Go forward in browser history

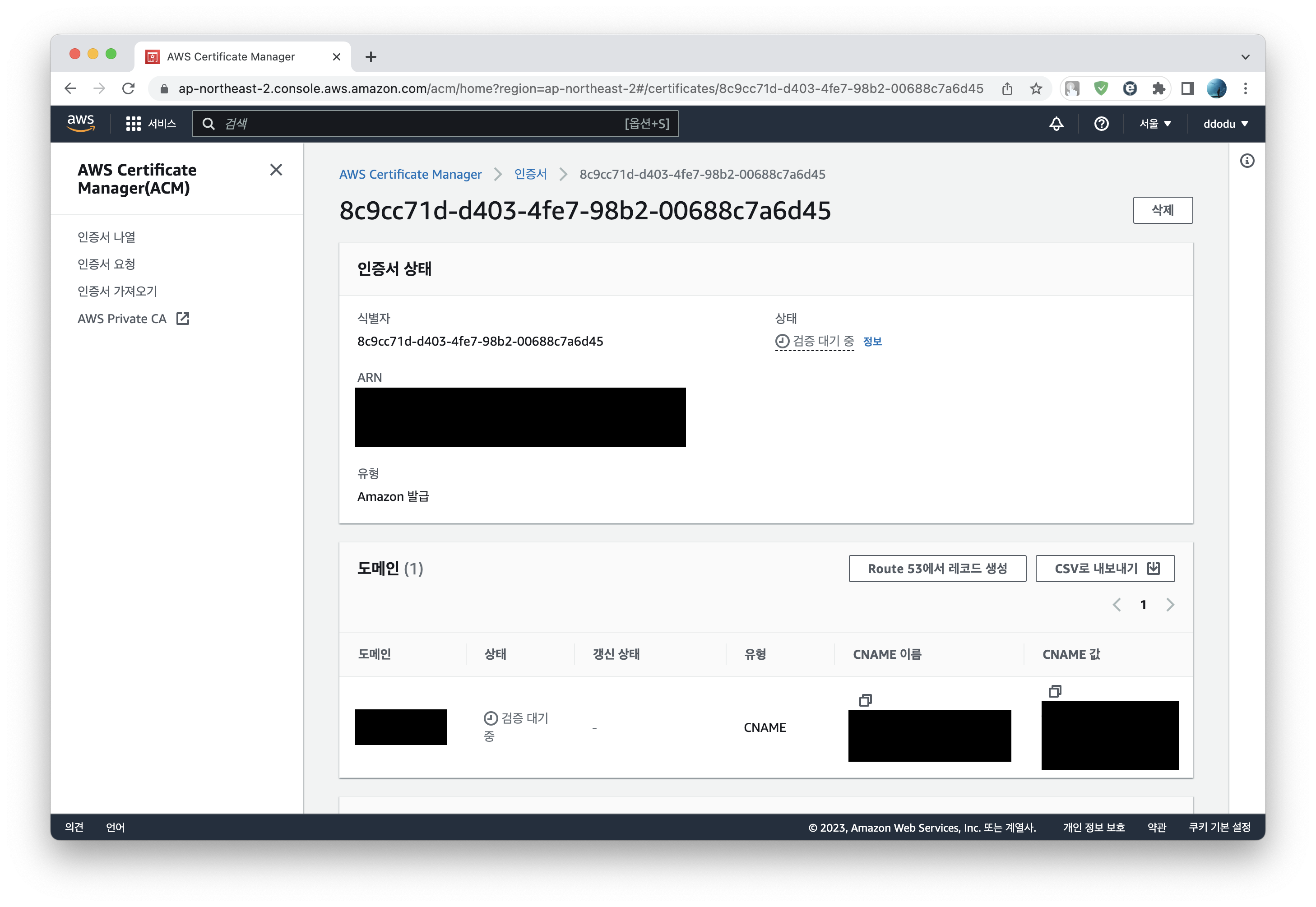99,88
